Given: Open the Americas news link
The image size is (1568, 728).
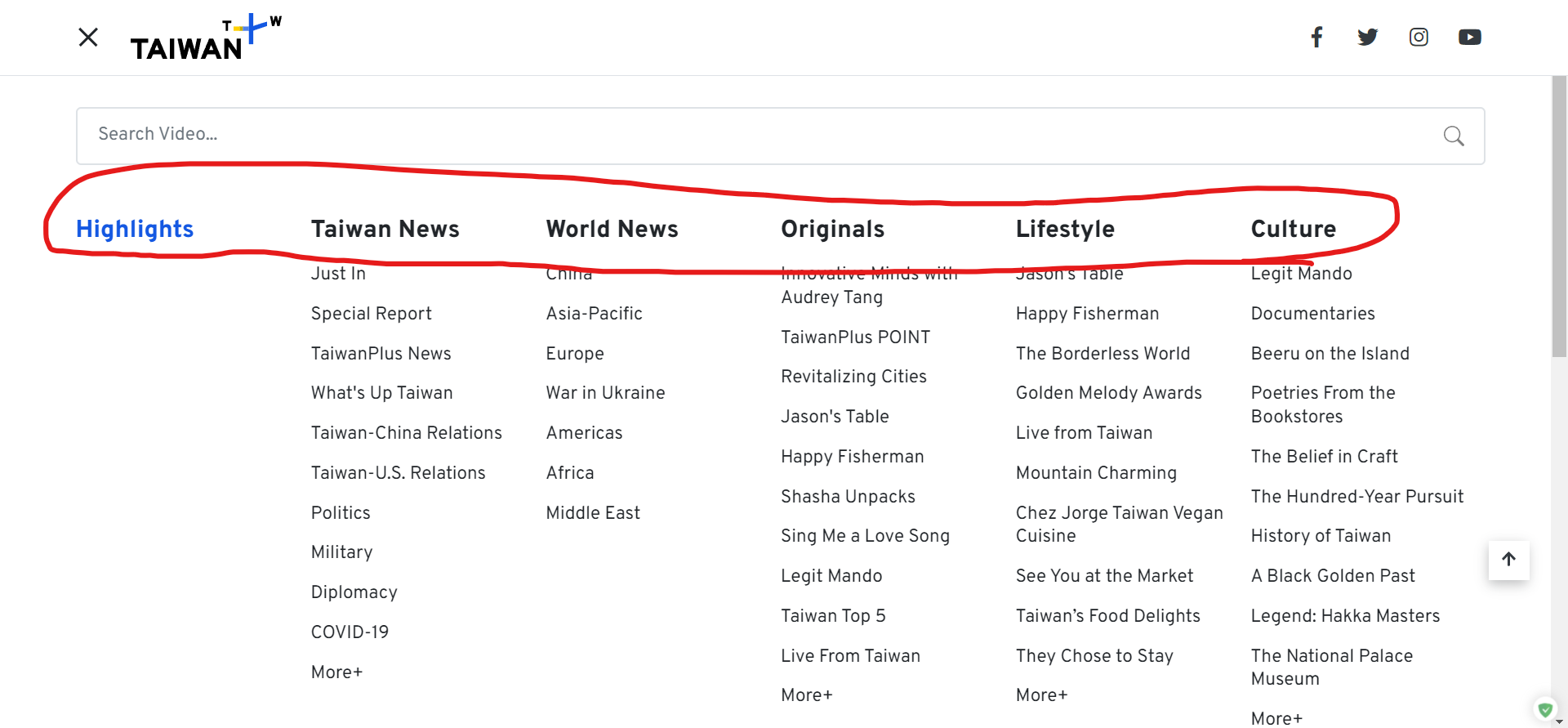Looking at the screenshot, I should (x=585, y=432).
